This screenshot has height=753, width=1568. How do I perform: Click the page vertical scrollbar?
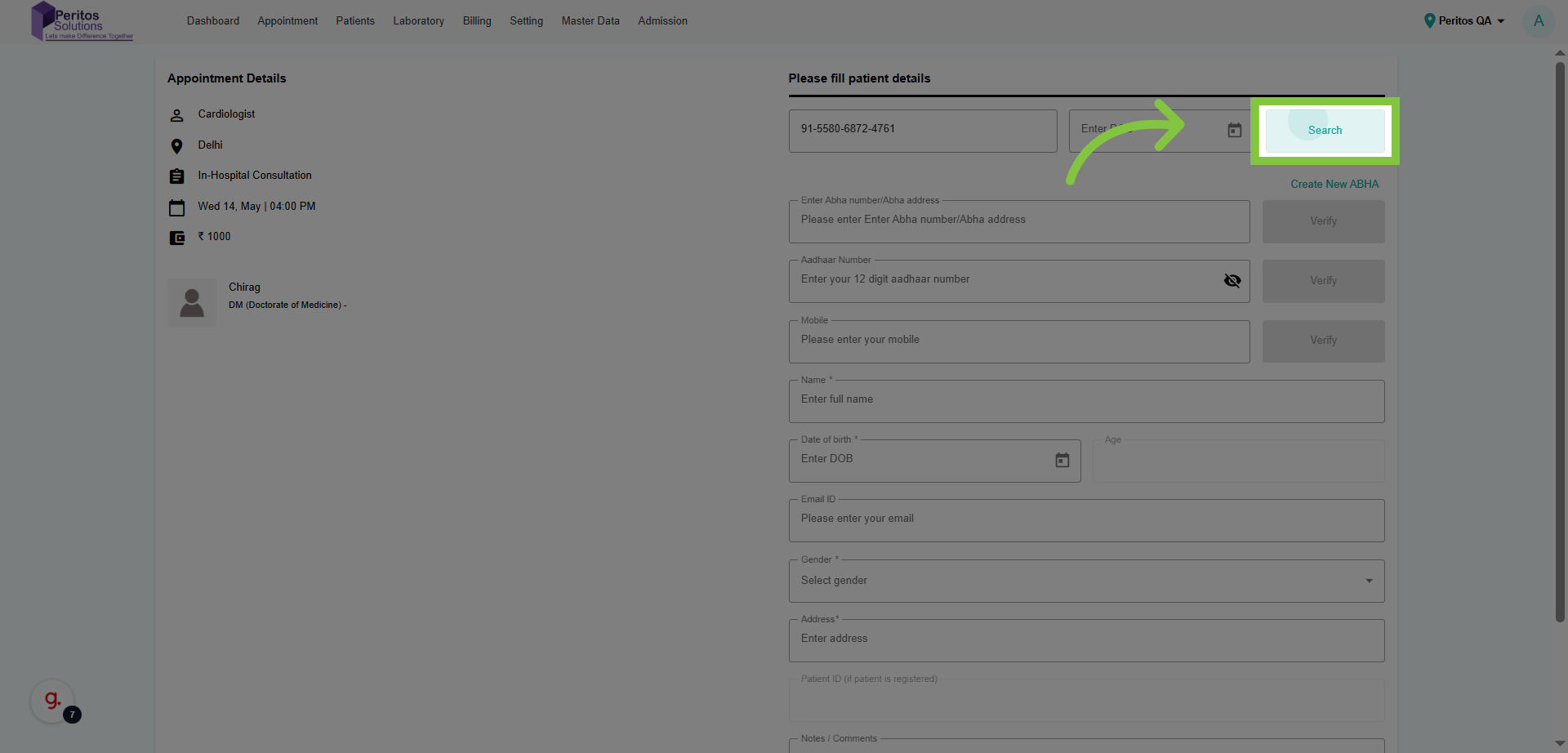pos(1559,343)
